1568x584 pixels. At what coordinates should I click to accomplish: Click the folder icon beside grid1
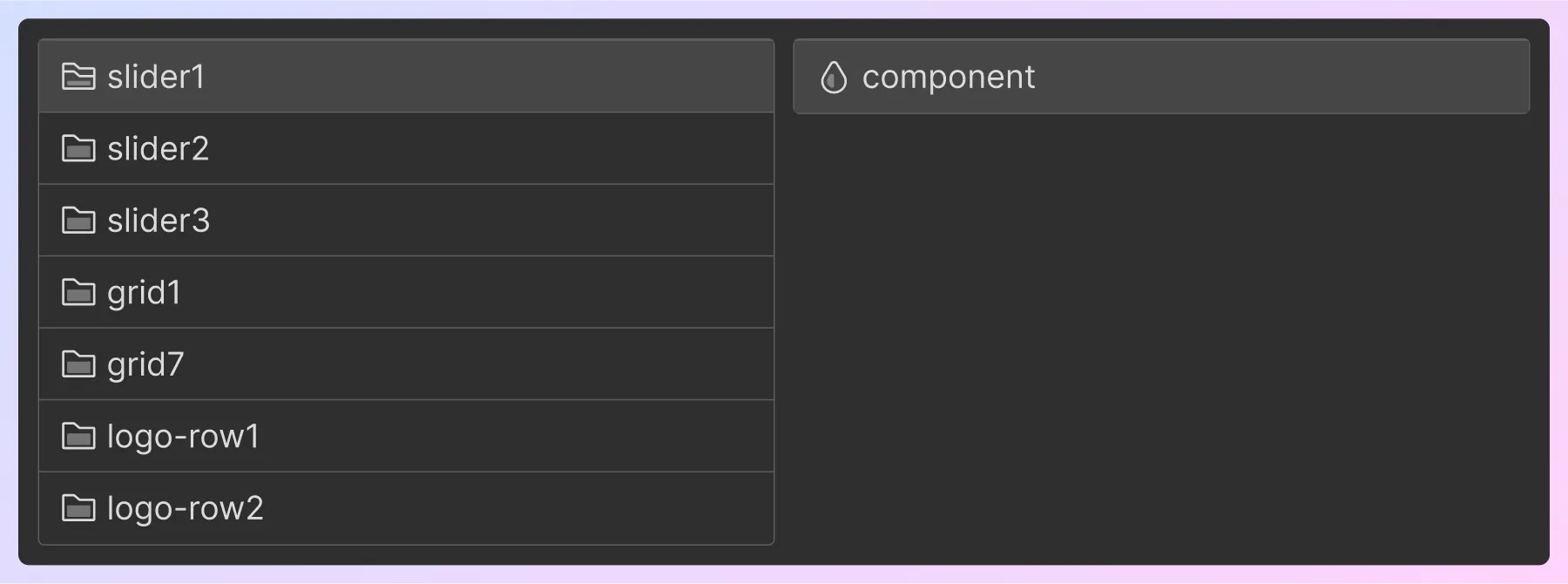pos(79,293)
